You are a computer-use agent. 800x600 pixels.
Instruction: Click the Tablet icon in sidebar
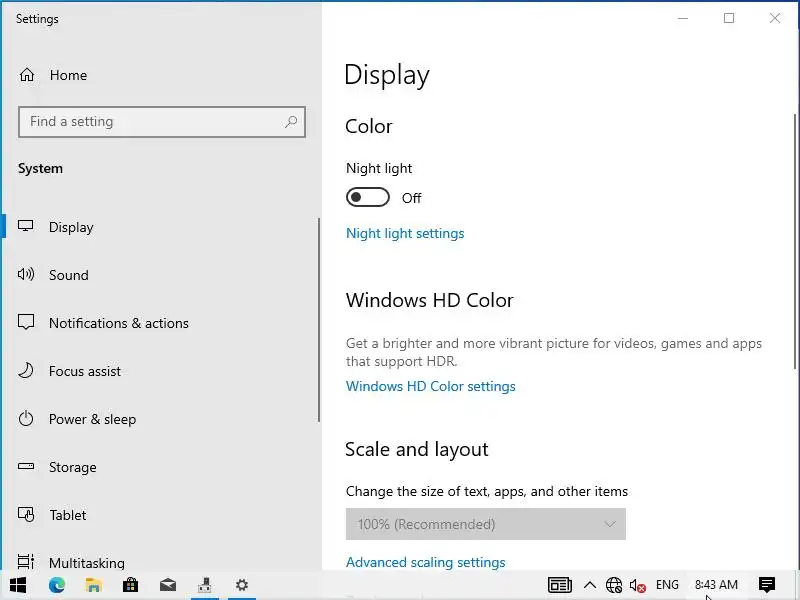(x=26, y=514)
